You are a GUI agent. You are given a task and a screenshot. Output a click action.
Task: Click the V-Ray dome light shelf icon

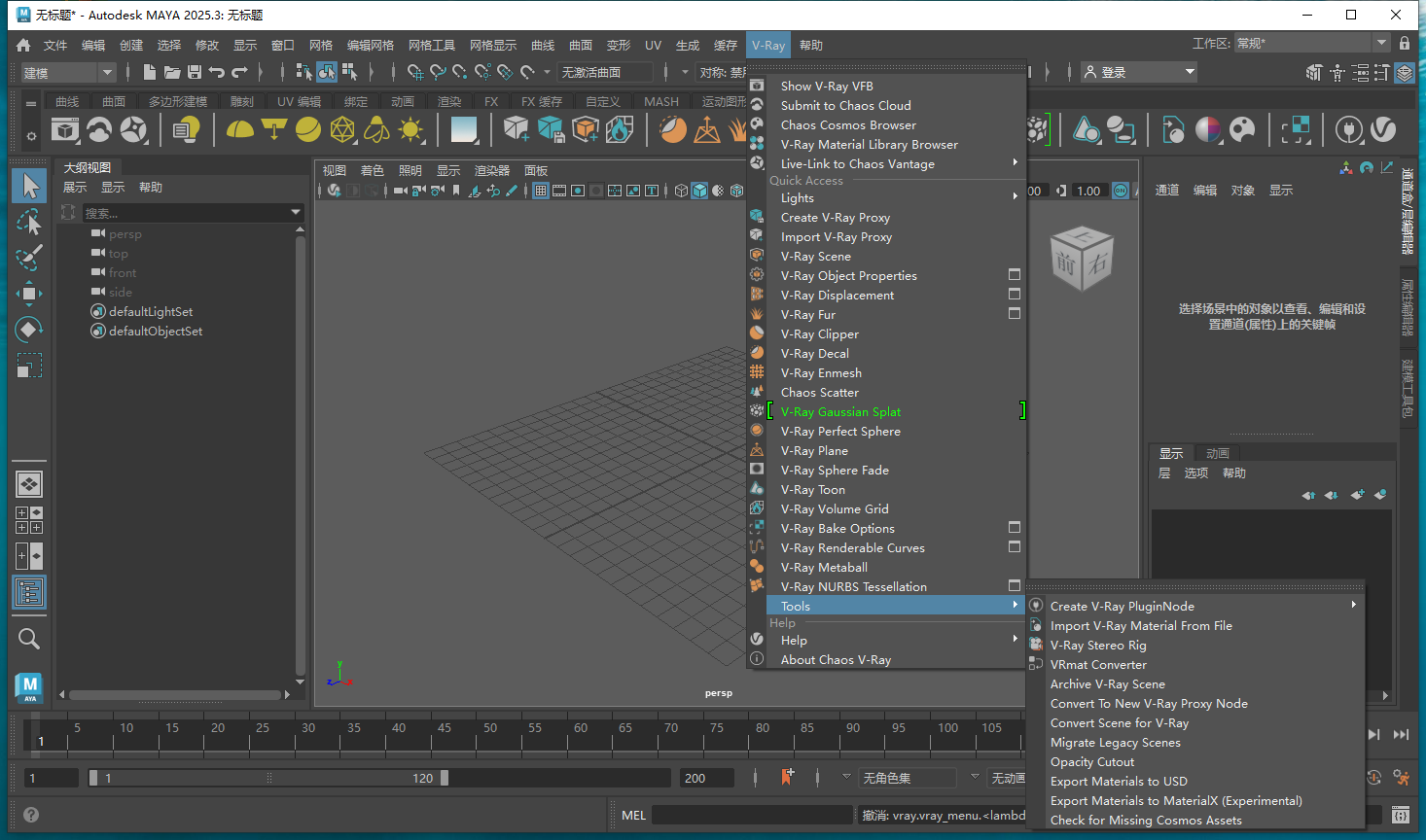[239, 130]
